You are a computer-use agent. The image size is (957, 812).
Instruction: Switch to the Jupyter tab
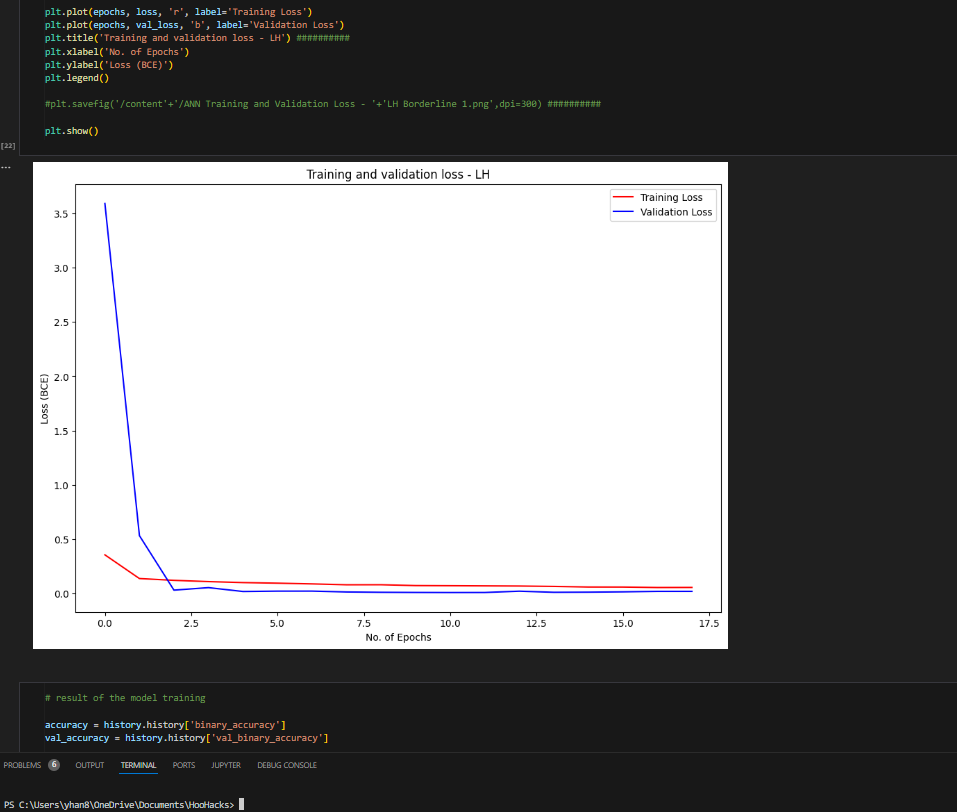(226, 765)
